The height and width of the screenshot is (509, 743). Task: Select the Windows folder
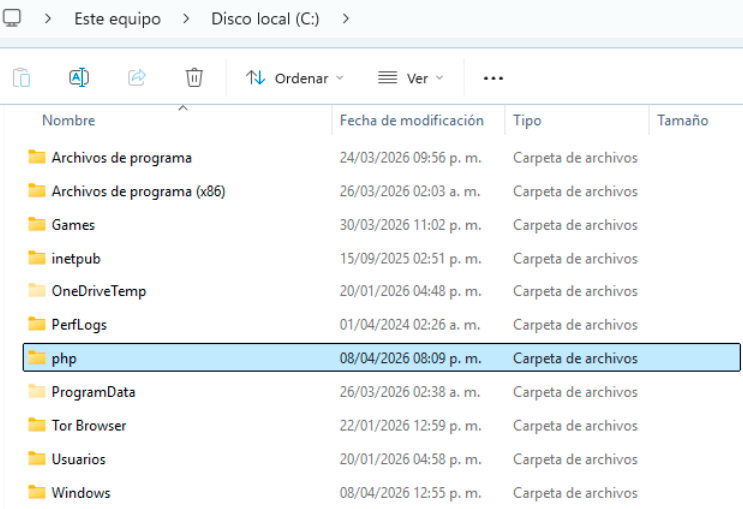[x=81, y=492]
